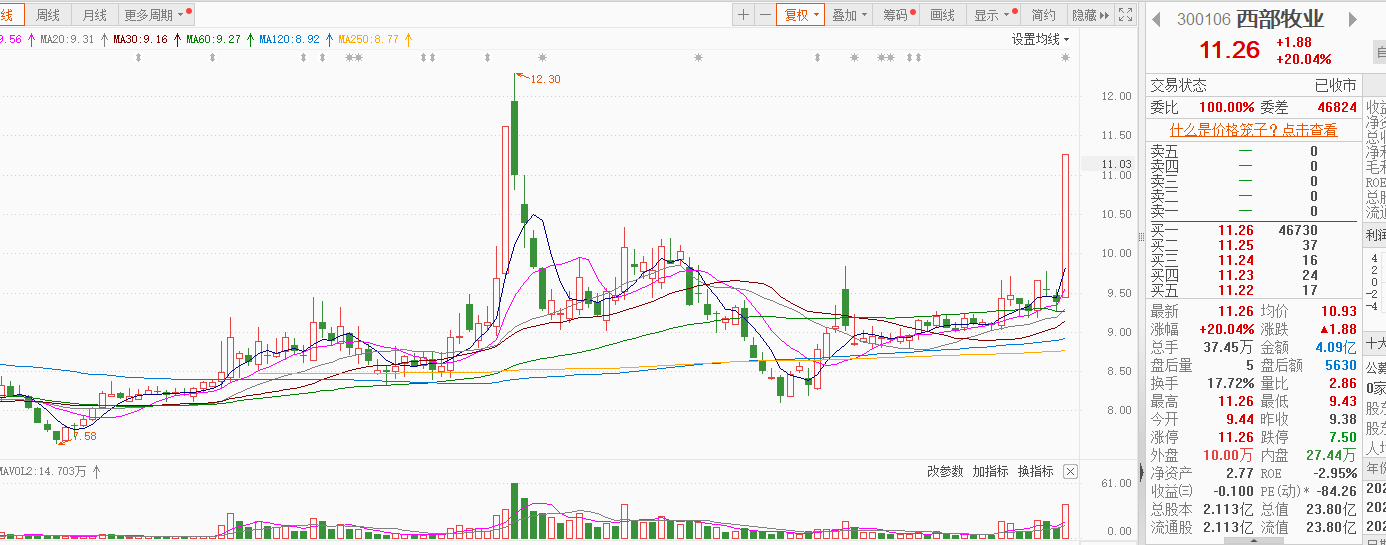Image resolution: width=1386 pixels, height=545 pixels.
Task: Click the current price 11.26 header
Action: [1229, 50]
